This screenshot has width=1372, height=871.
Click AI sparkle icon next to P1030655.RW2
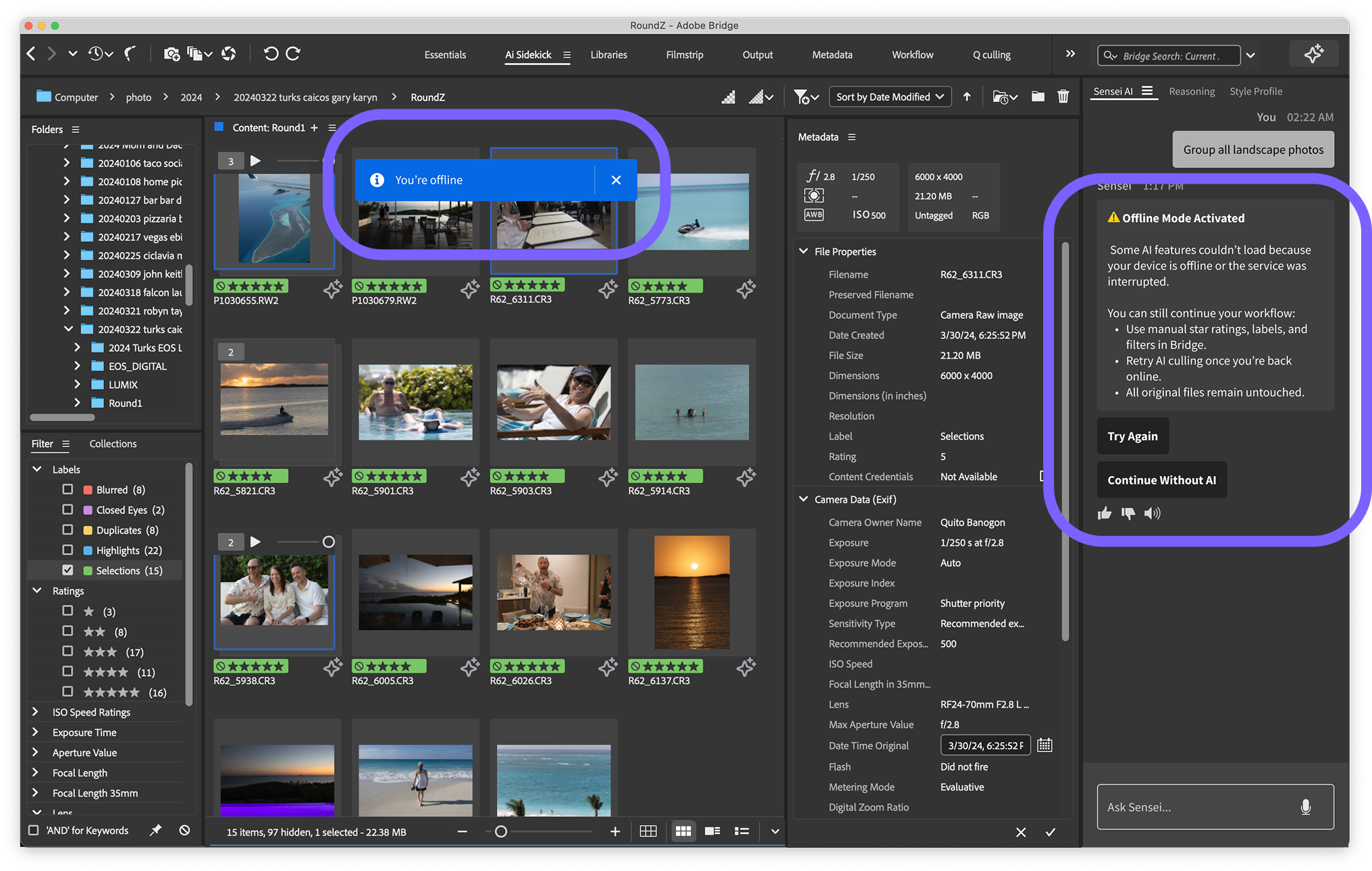332,290
